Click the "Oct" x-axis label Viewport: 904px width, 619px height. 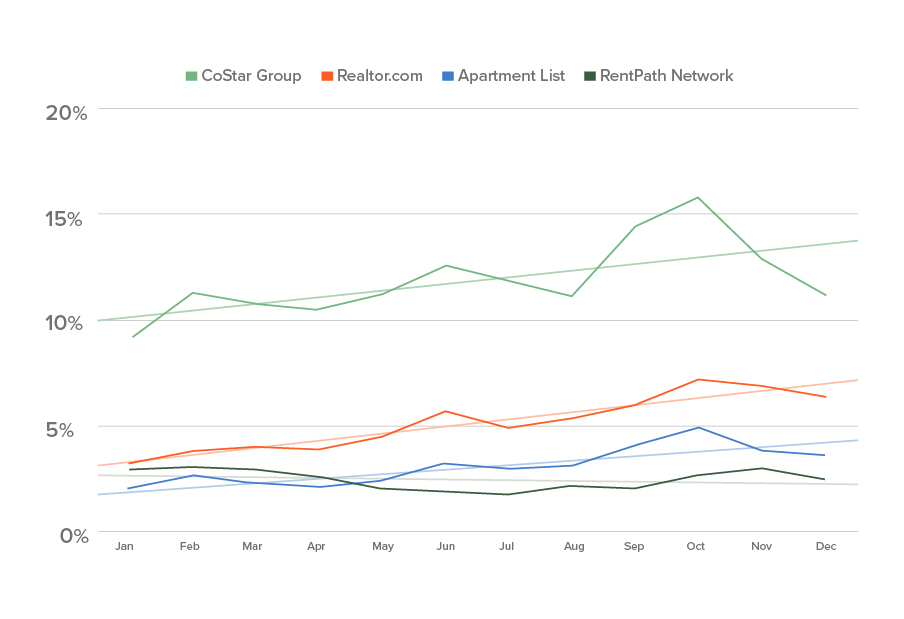pyautogui.click(x=695, y=546)
